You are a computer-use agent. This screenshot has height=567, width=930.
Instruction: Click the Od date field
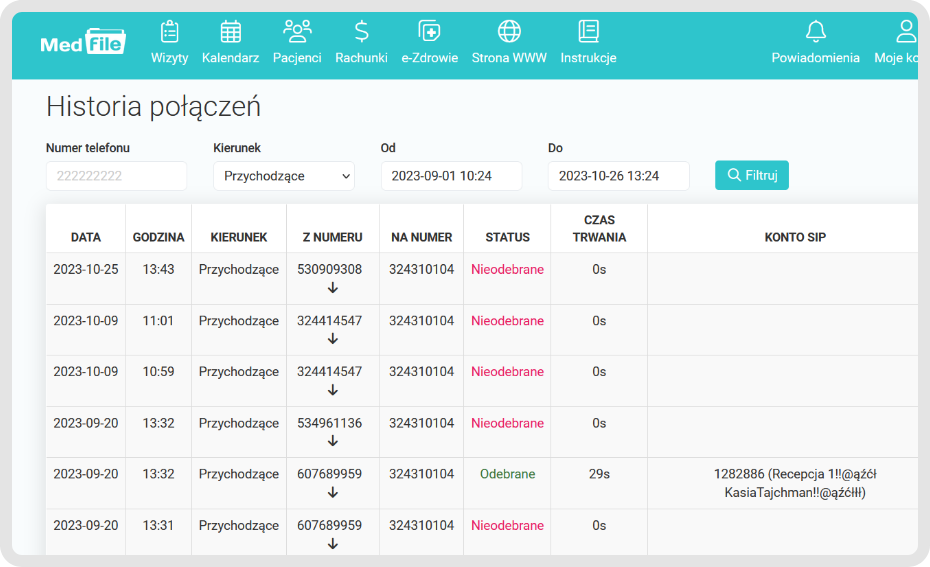click(451, 176)
